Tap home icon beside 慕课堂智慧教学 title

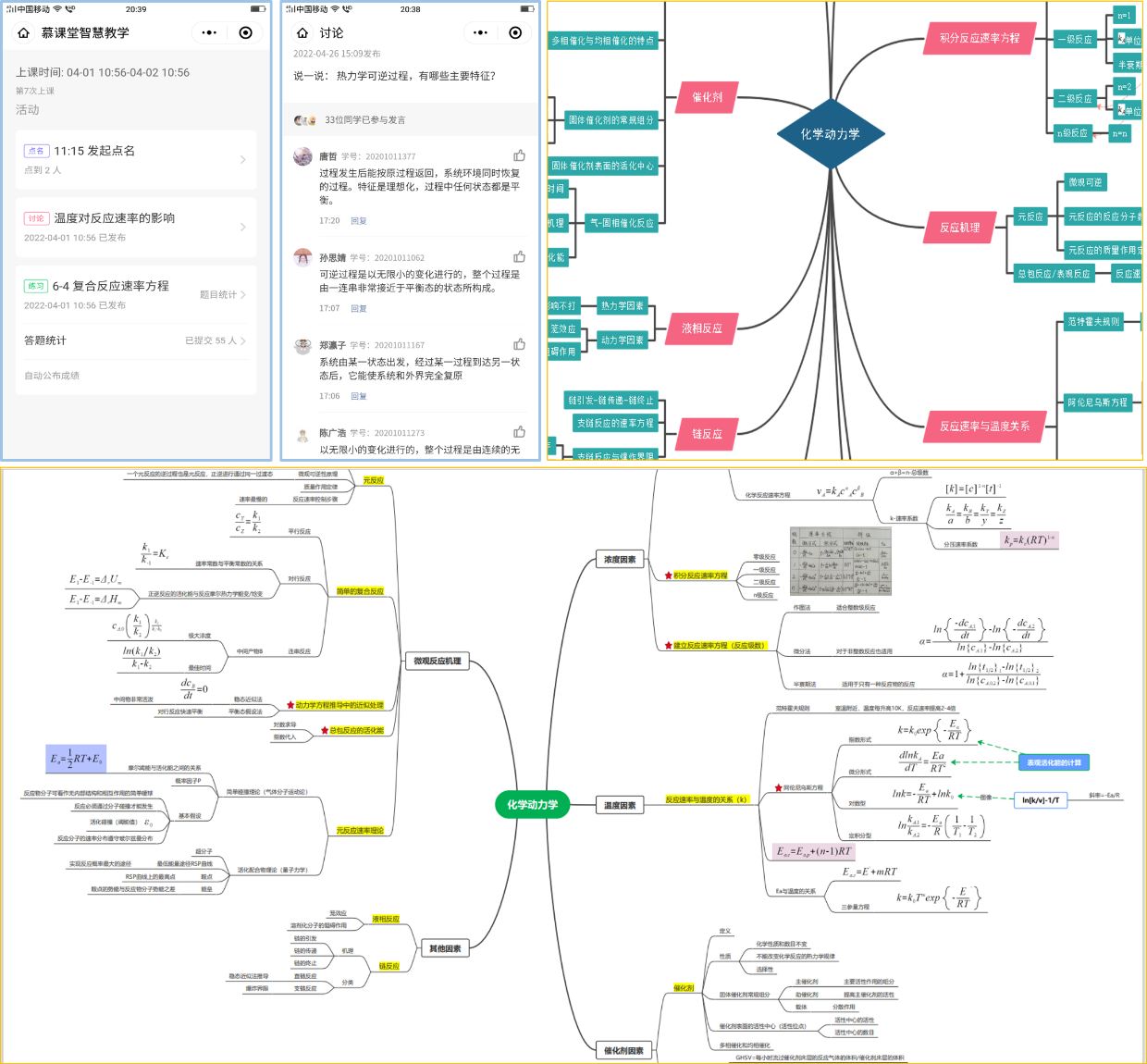[24, 32]
